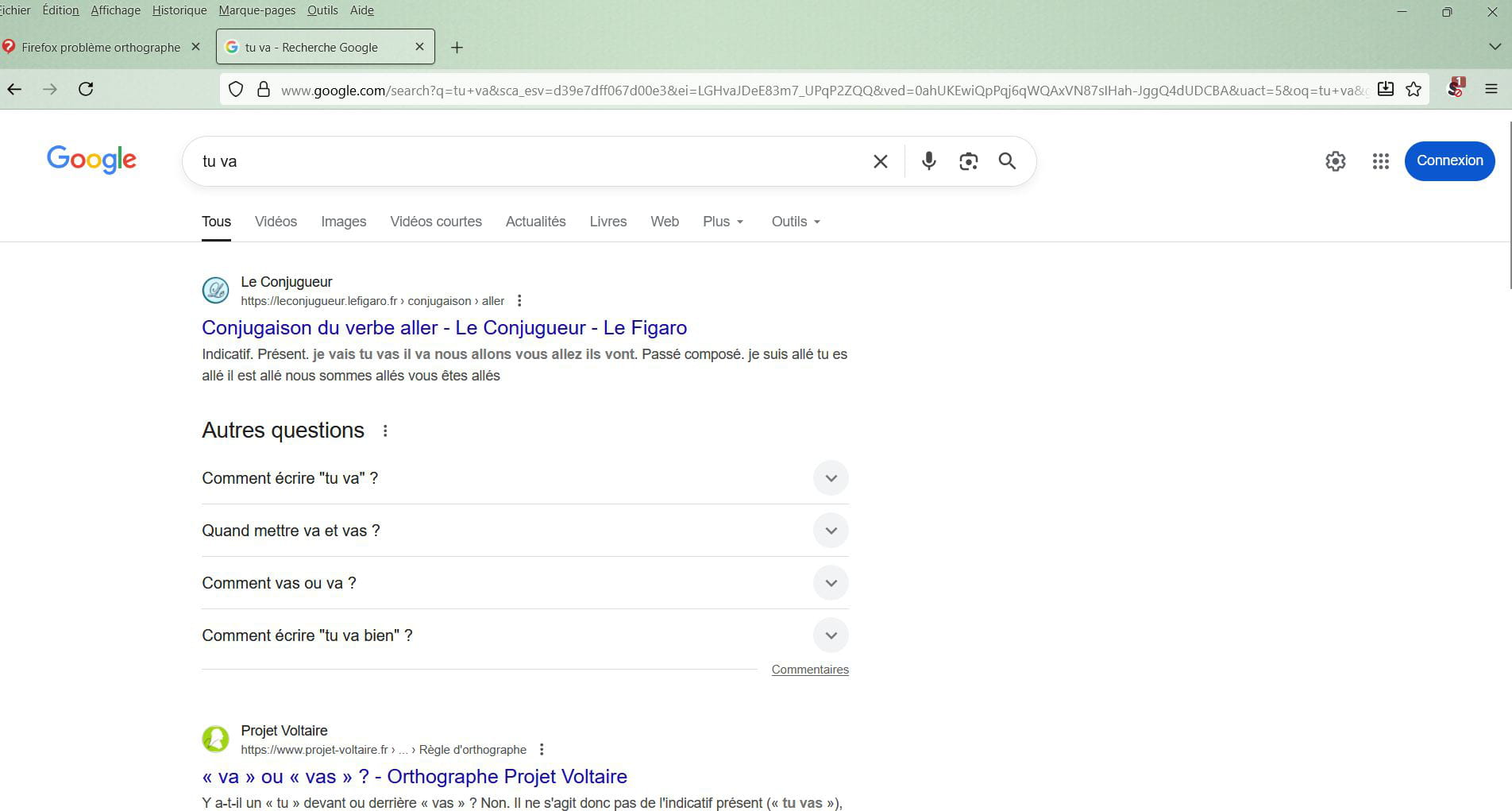Open the 'Édition' menu
Viewport: 1512px width, 811px height.
click(60, 10)
